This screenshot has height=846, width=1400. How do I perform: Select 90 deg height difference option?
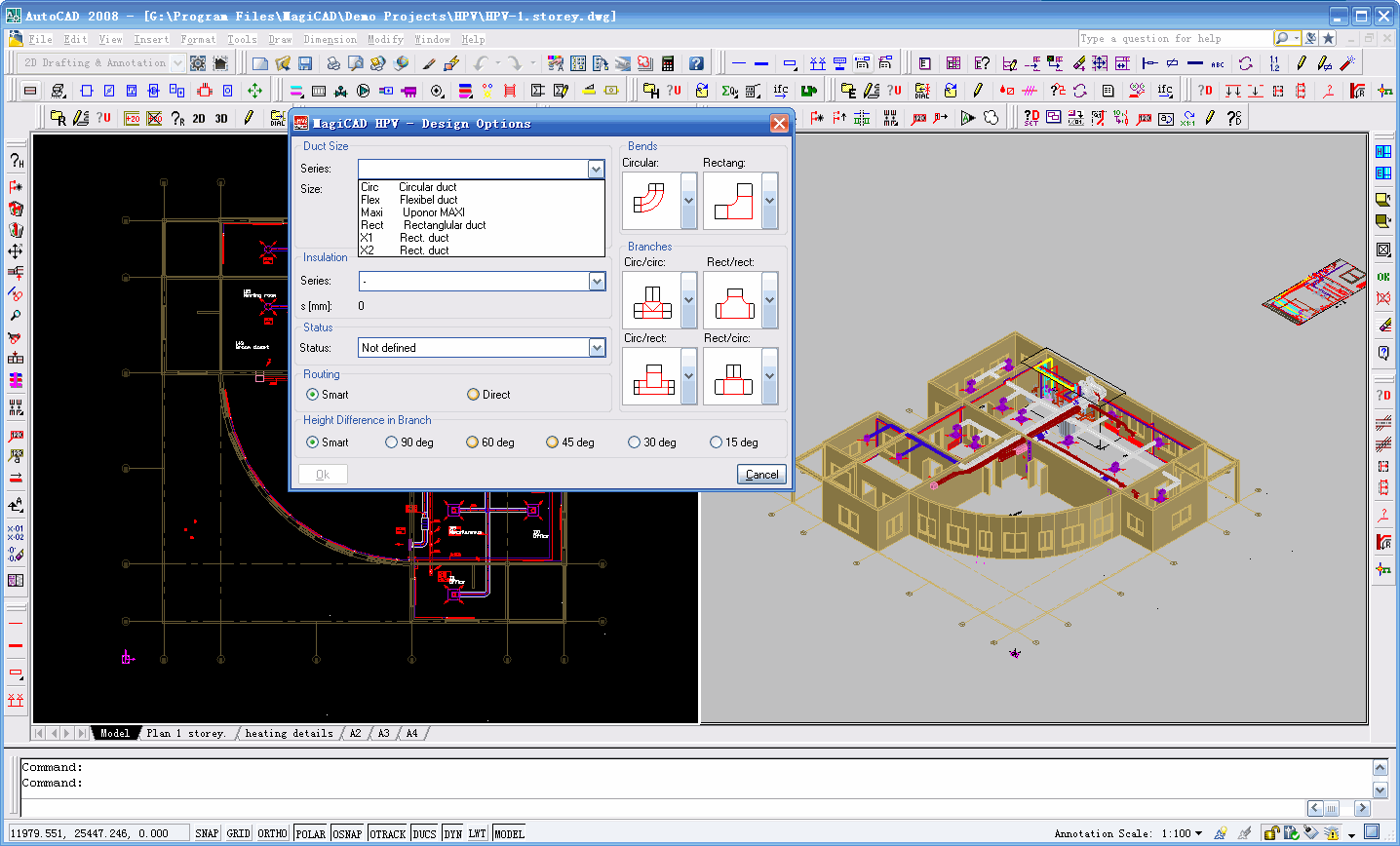tap(391, 442)
